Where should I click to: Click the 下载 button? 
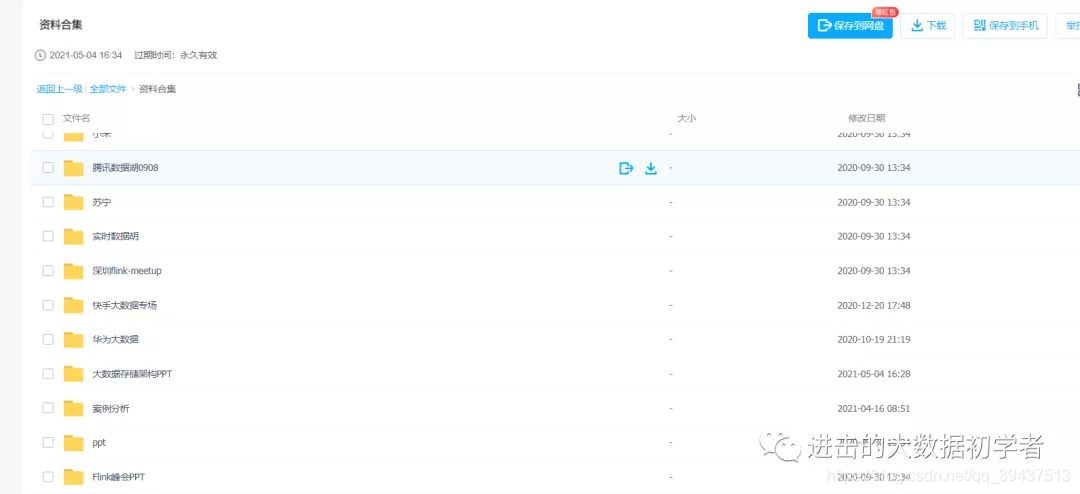[928, 25]
